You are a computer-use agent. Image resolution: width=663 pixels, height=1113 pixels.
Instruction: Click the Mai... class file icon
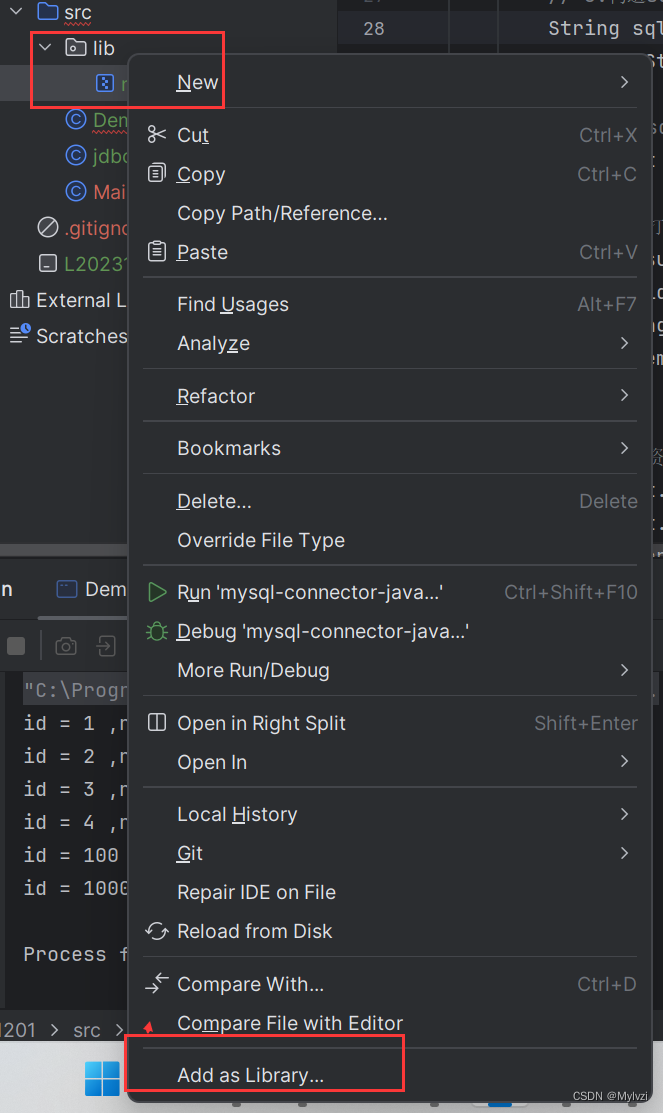pos(76,191)
